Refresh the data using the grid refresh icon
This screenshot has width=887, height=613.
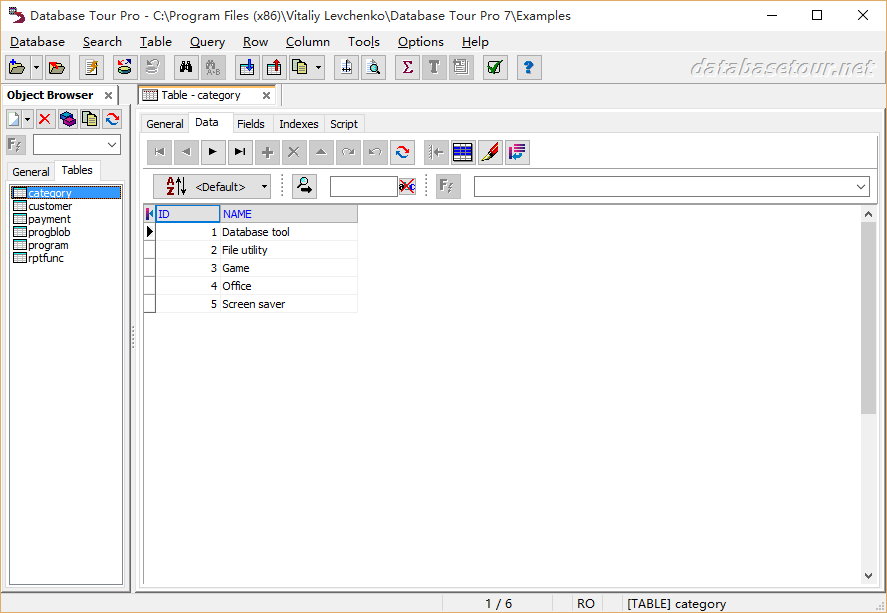[402, 152]
